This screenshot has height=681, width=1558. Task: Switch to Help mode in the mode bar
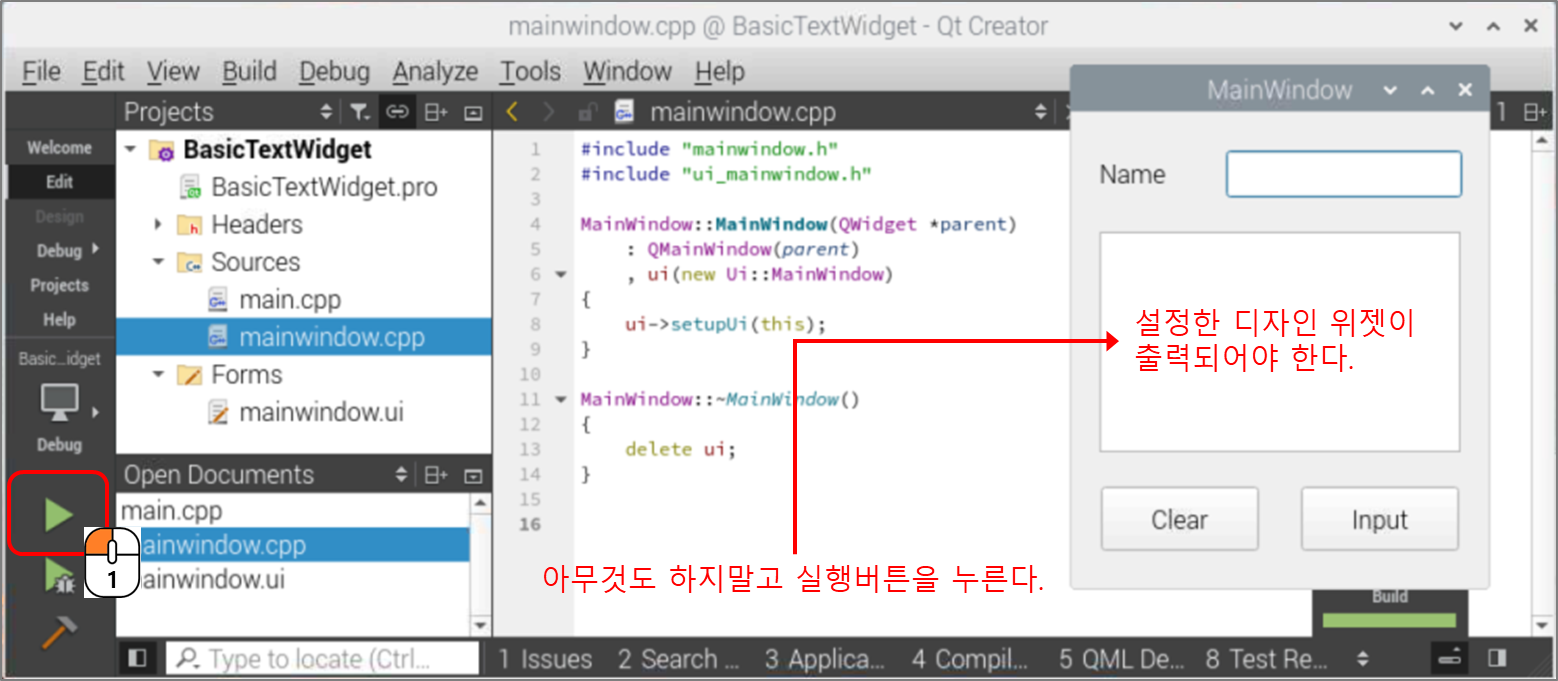(x=59, y=320)
